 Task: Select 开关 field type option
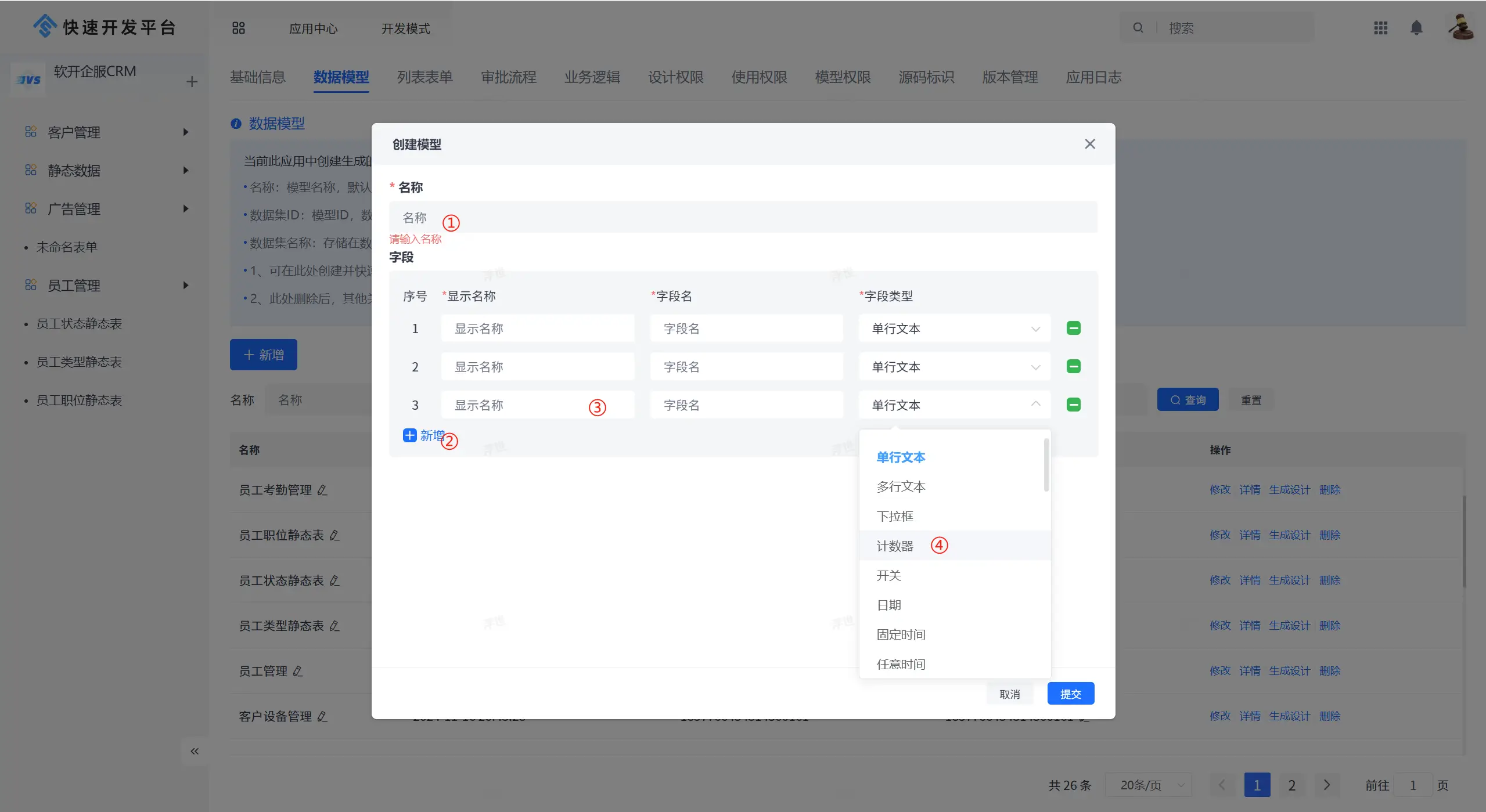[888, 576]
